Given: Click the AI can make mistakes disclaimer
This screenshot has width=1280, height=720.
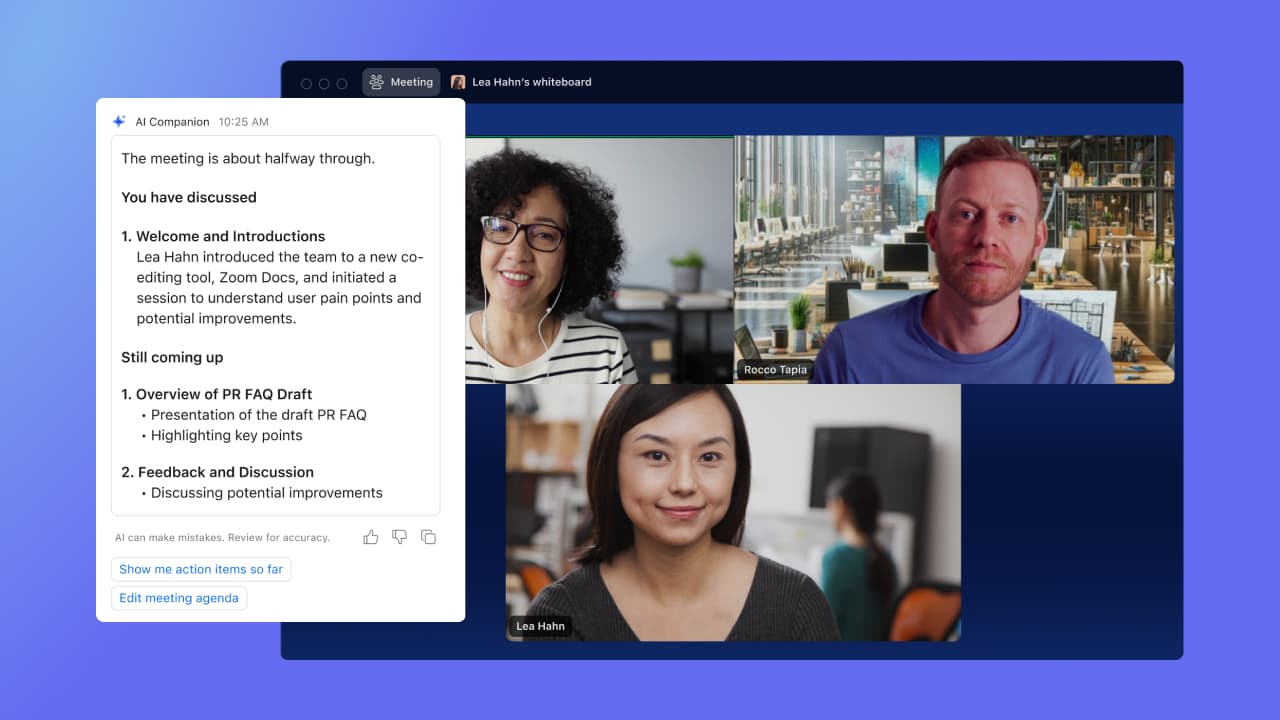Looking at the screenshot, I should [222, 537].
